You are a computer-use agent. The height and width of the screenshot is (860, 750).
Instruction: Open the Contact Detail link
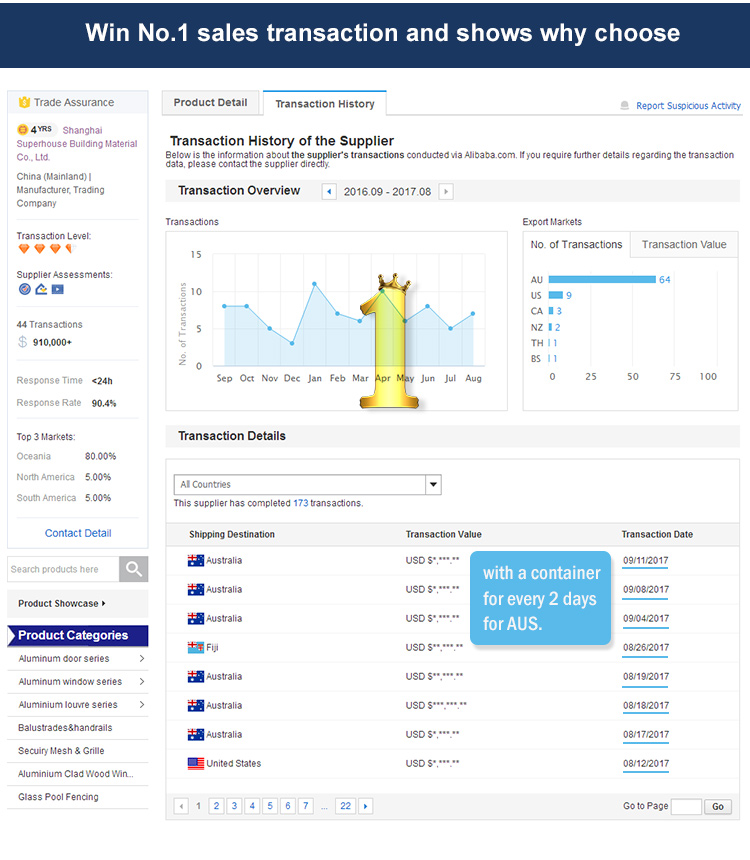[78, 533]
